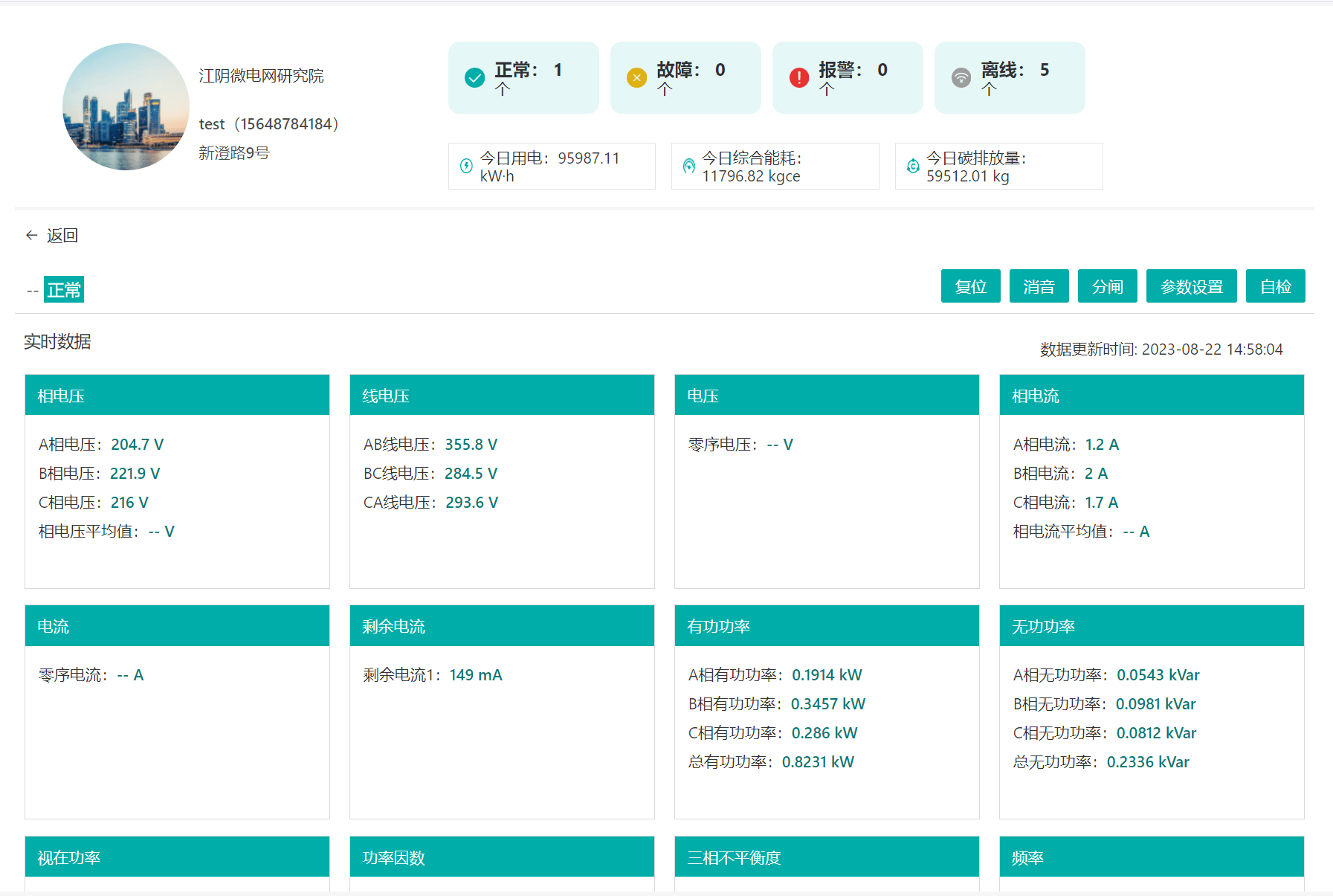Open 参数设置 parameter settings
1333x896 pixels.
(1191, 286)
